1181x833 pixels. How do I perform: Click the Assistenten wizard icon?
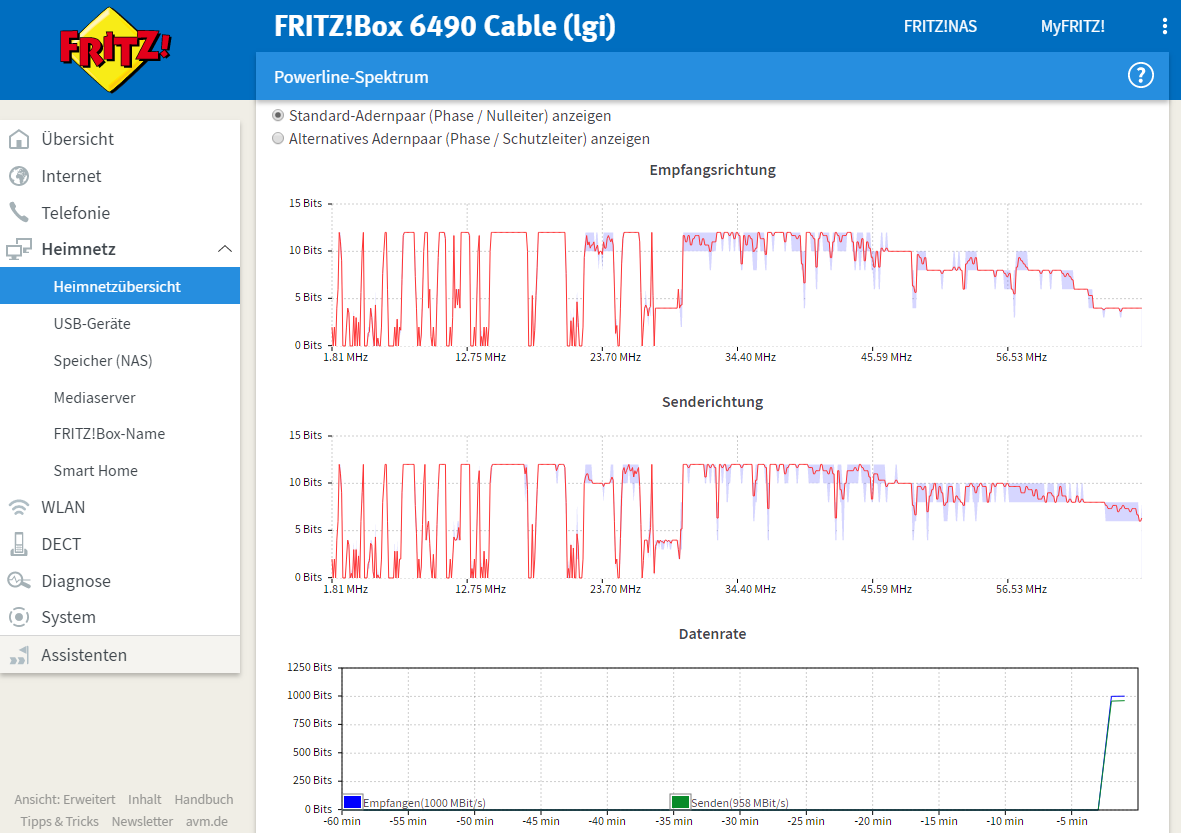19,655
